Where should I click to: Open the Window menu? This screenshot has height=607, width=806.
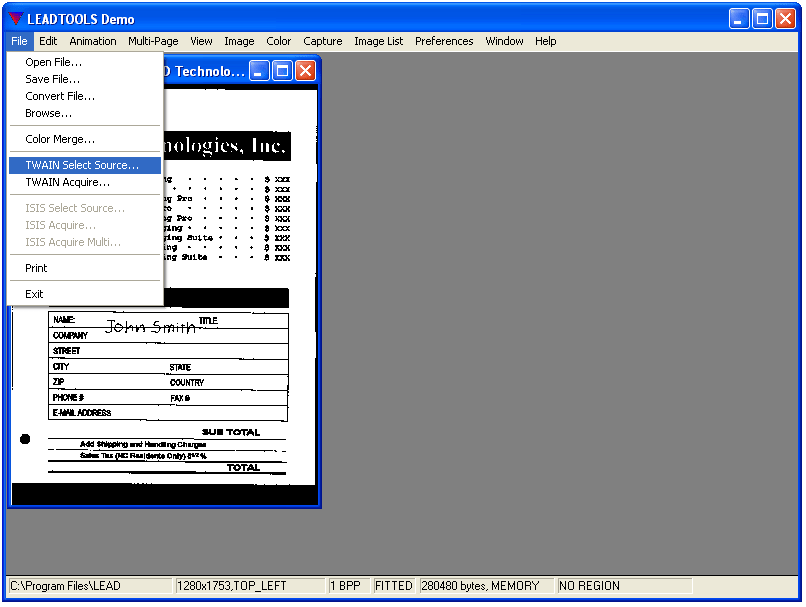point(504,41)
